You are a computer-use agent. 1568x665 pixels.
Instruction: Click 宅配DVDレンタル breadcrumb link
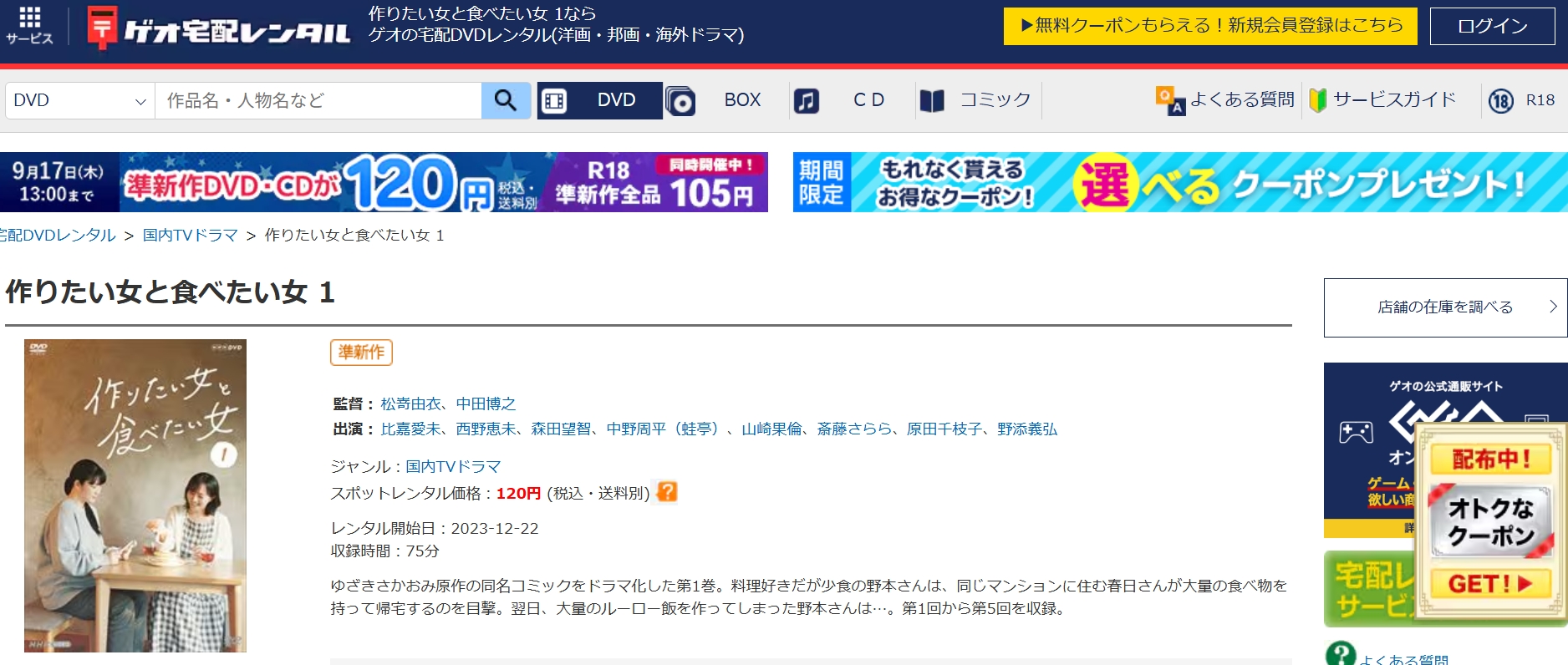click(58, 236)
